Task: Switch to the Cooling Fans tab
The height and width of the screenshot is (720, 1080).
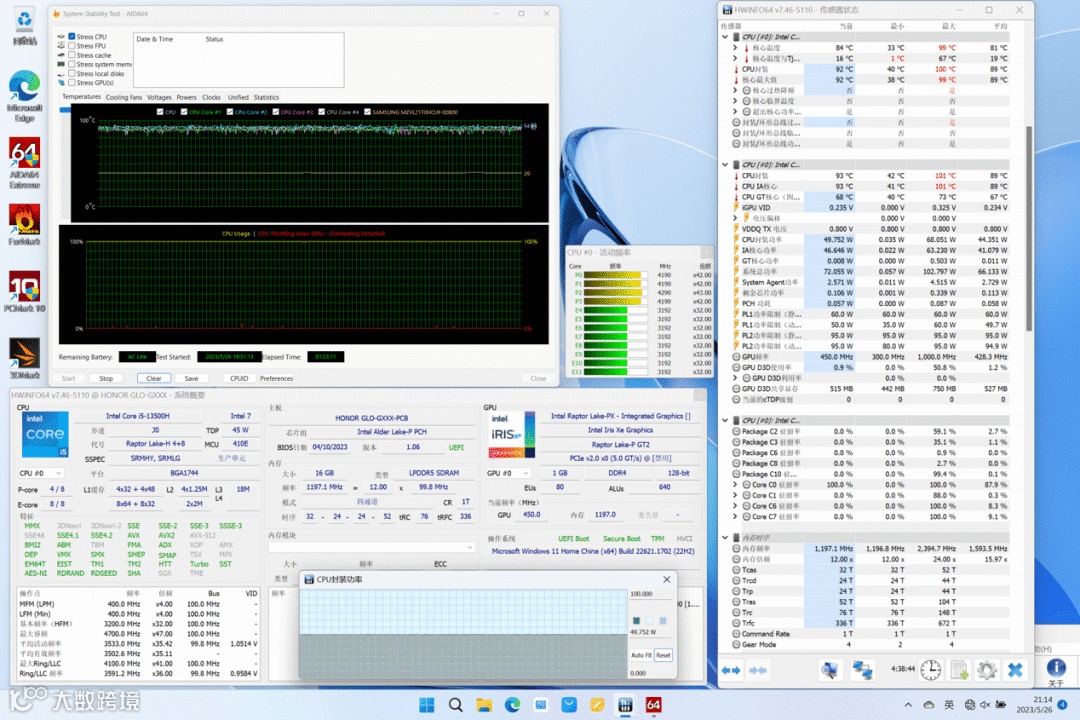Action: tap(124, 97)
